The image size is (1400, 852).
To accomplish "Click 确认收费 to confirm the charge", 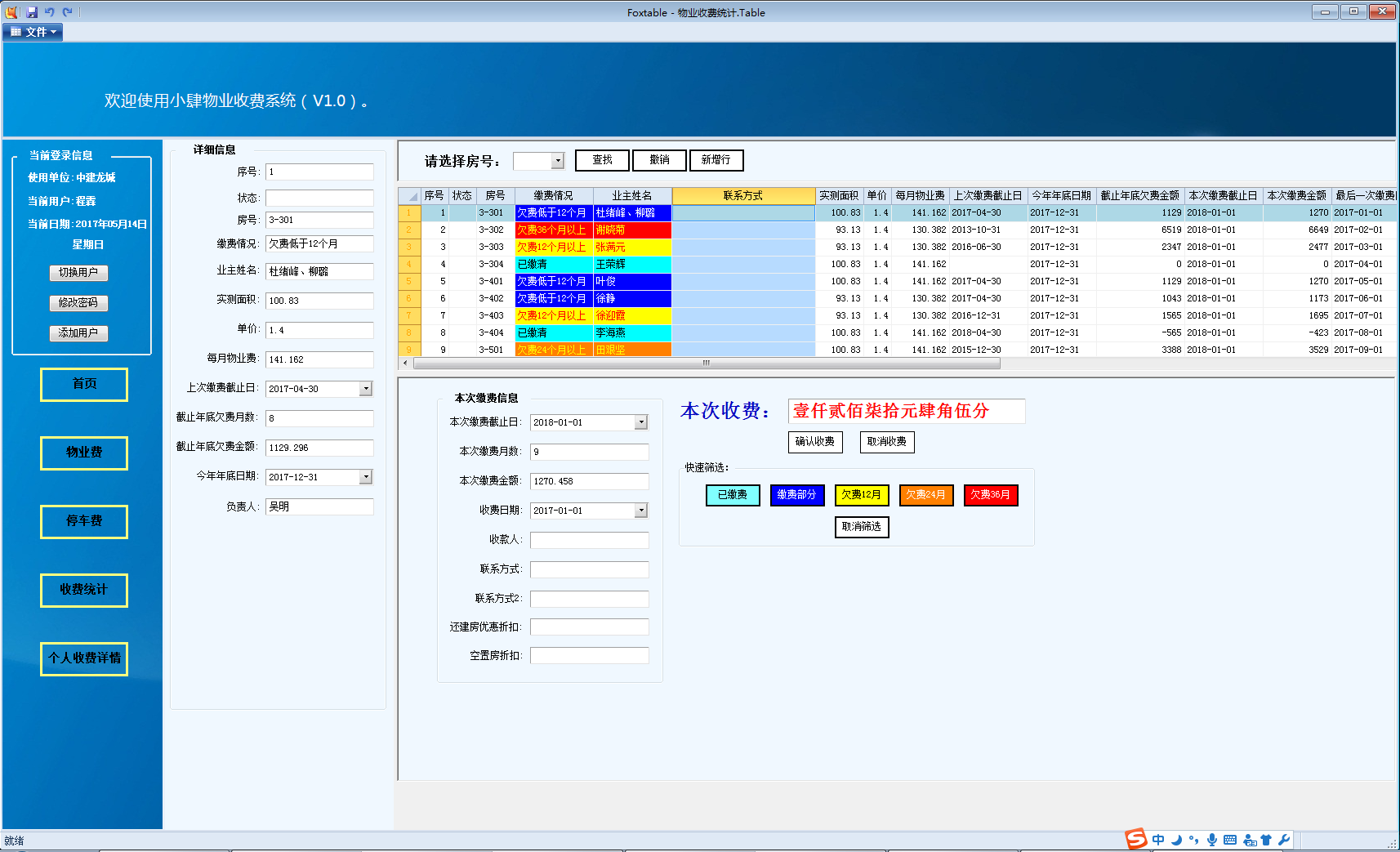I will click(x=815, y=442).
